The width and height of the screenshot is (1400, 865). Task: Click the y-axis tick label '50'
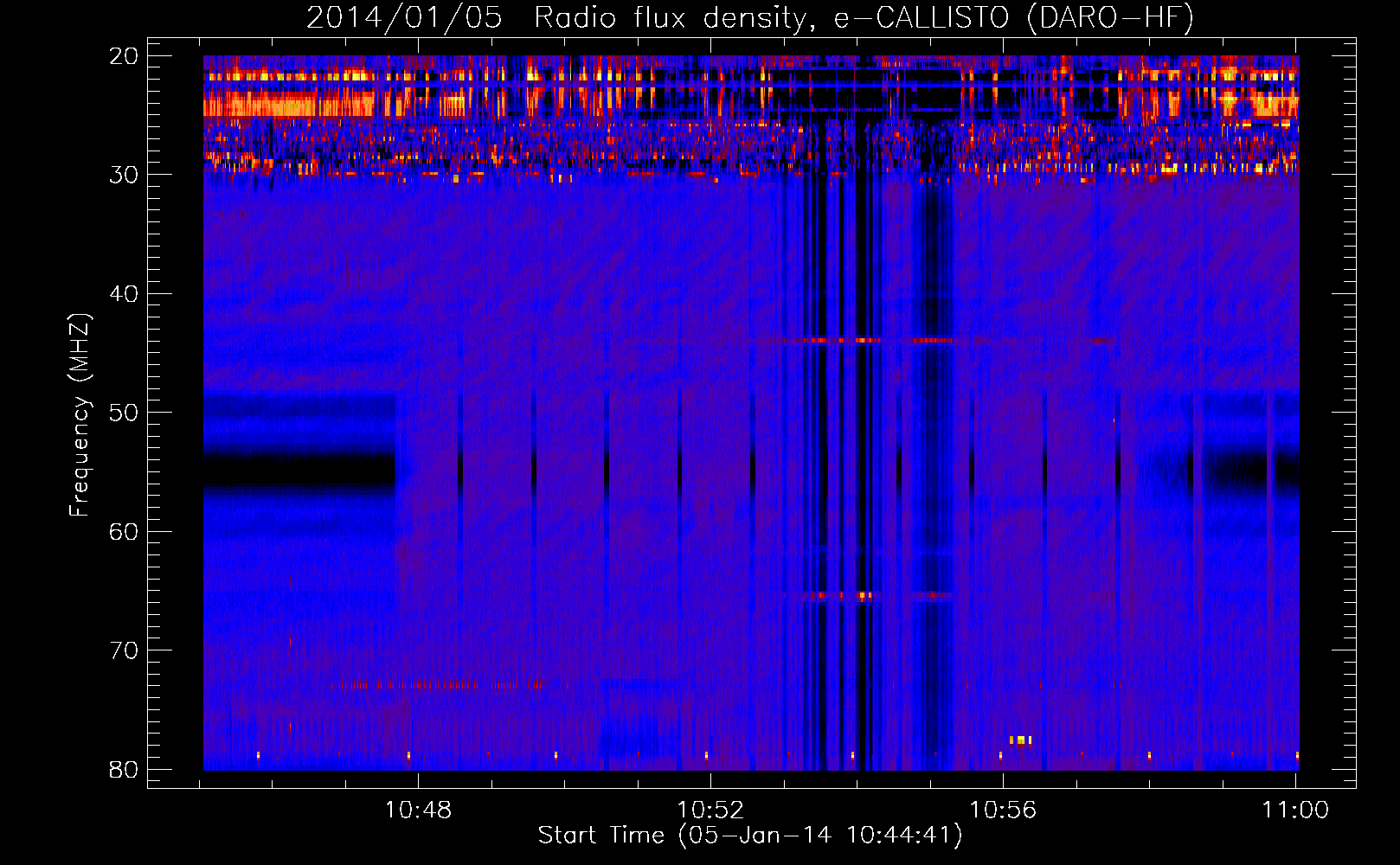pyautogui.click(x=124, y=413)
